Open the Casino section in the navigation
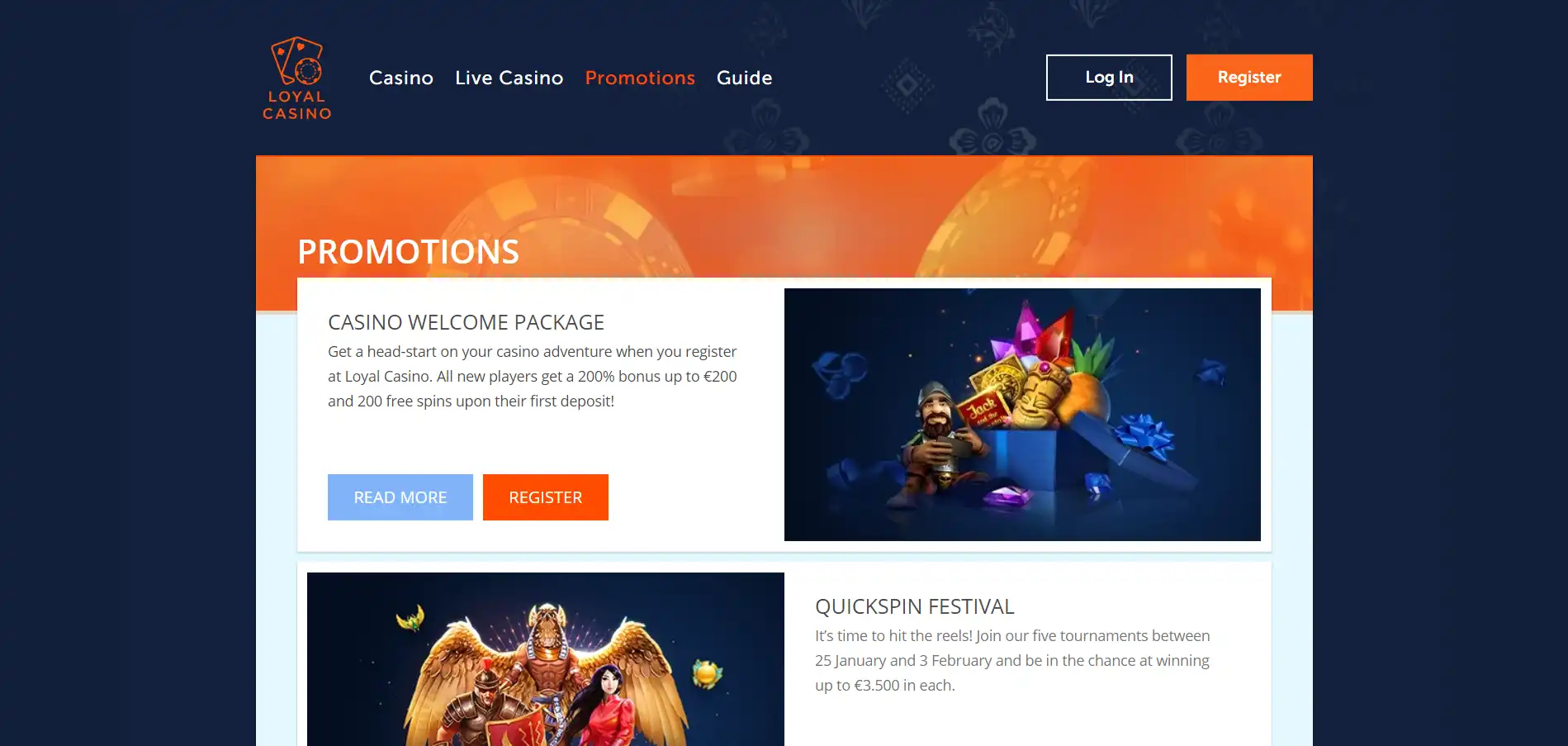Screen dimensions: 1568x746 coord(401,78)
